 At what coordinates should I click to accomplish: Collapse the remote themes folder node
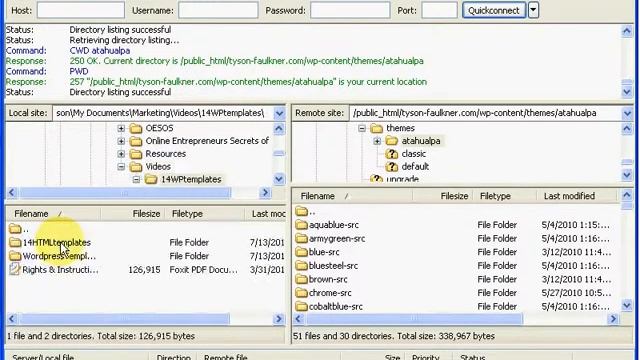click(362, 128)
